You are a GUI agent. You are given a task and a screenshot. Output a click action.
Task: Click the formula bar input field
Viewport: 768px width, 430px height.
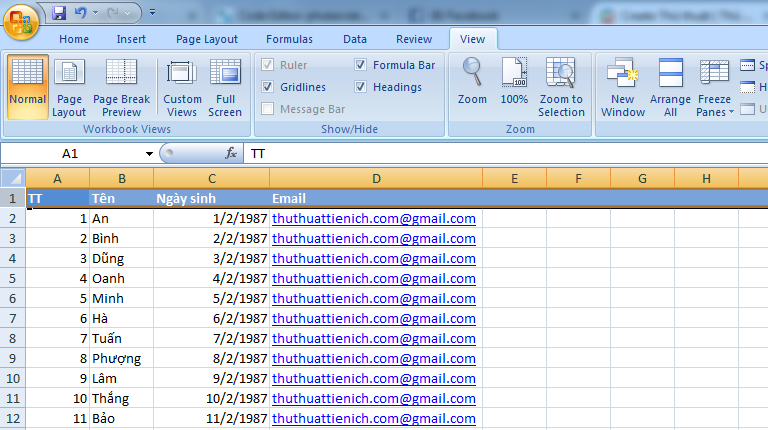[x=500, y=154]
